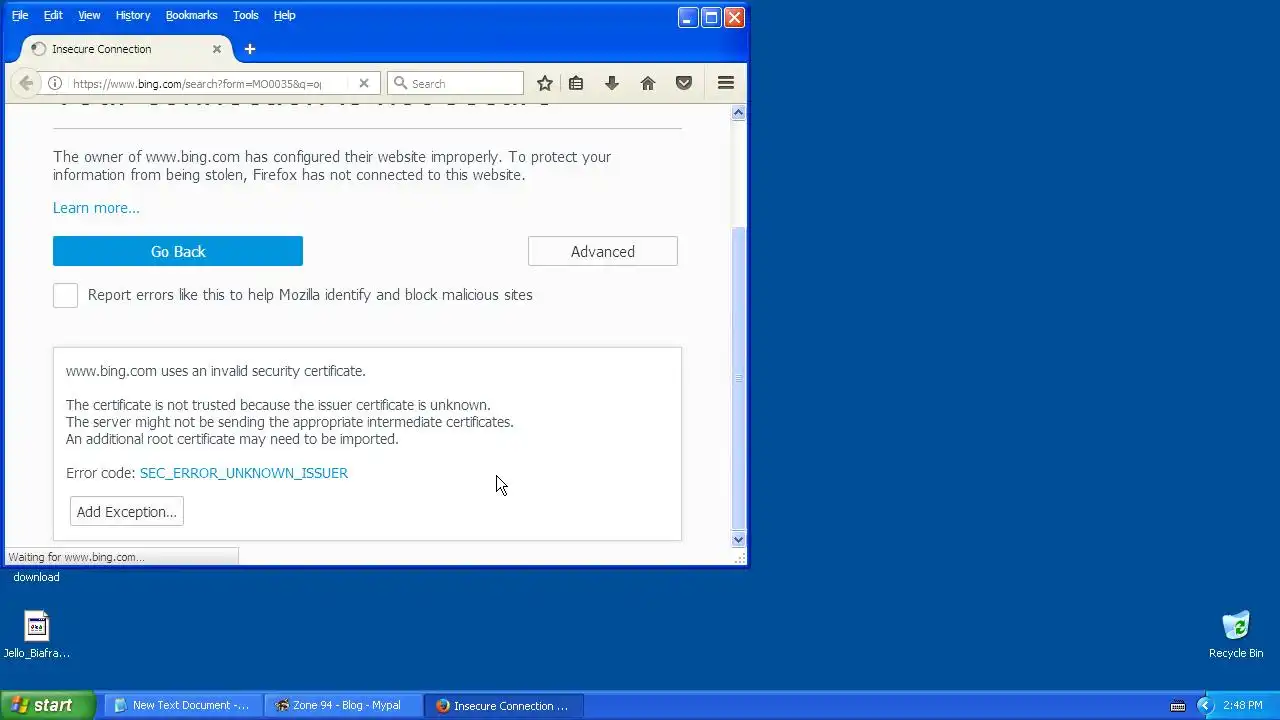Screen dimensions: 1280x720
Task: Switch to Zone 94 Blog Mypal taskbar item
Action: [x=343, y=706]
